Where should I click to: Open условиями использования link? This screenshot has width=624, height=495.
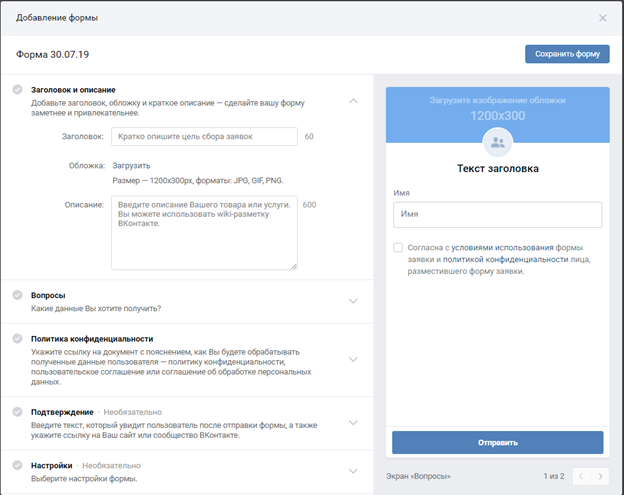point(502,248)
